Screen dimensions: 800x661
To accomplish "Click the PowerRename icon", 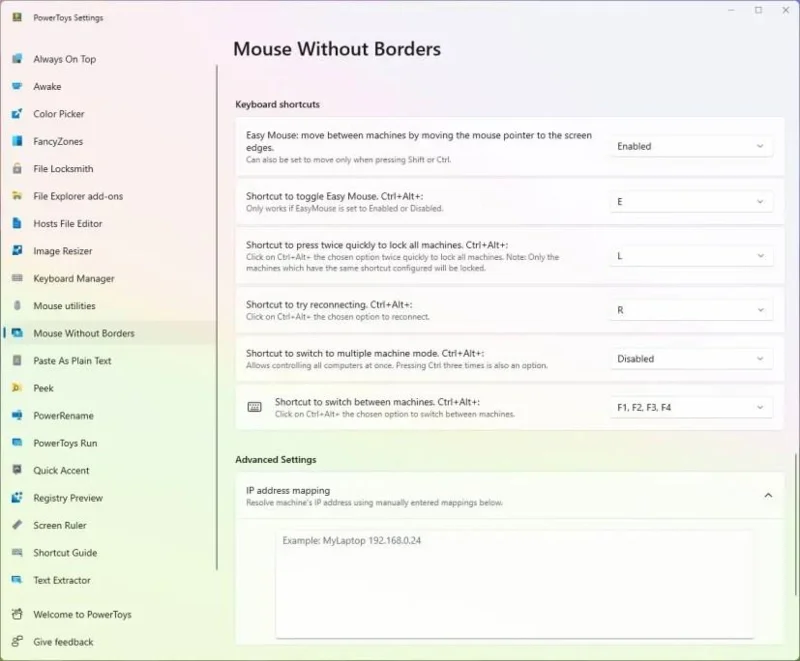I will pyautogui.click(x=17, y=415).
